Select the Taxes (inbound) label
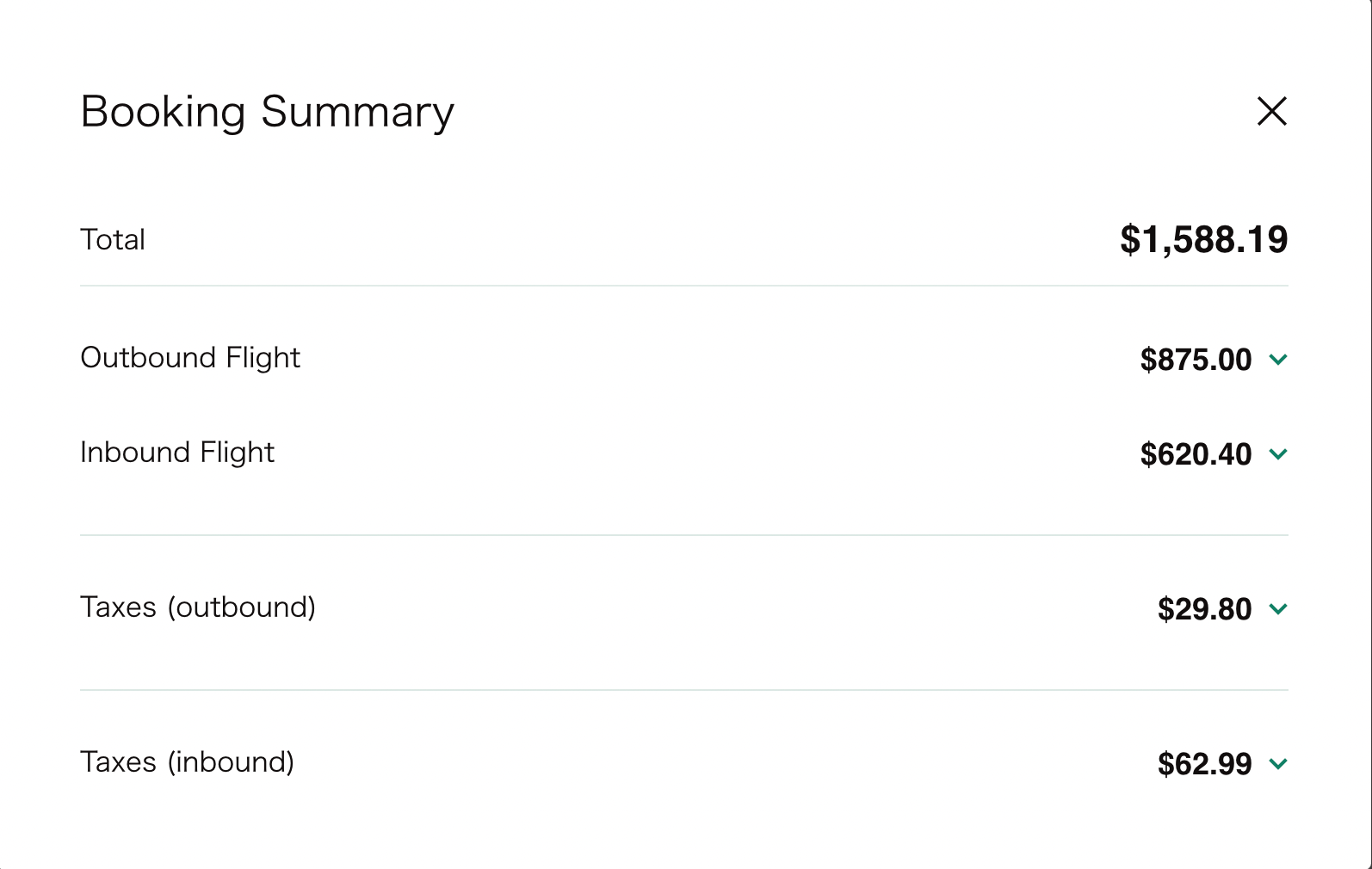1372x869 pixels. coord(187,762)
